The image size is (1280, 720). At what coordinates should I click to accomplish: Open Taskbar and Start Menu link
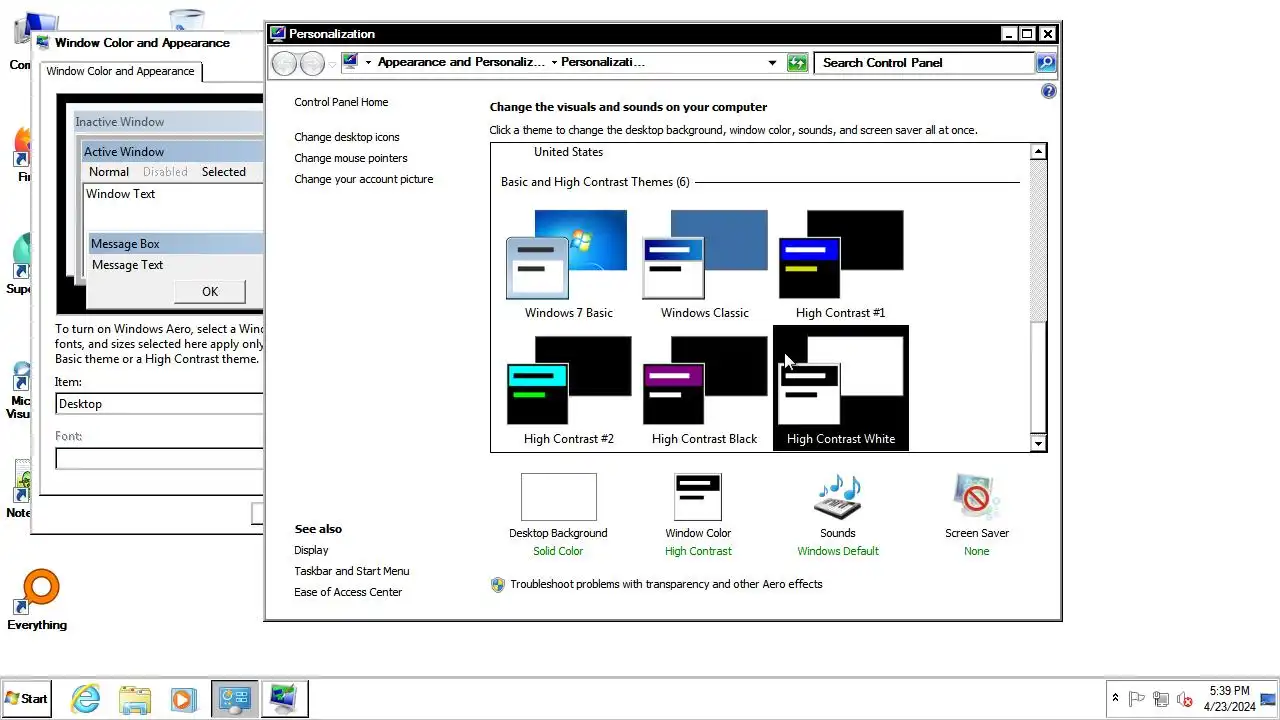pyautogui.click(x=351, y=571)
